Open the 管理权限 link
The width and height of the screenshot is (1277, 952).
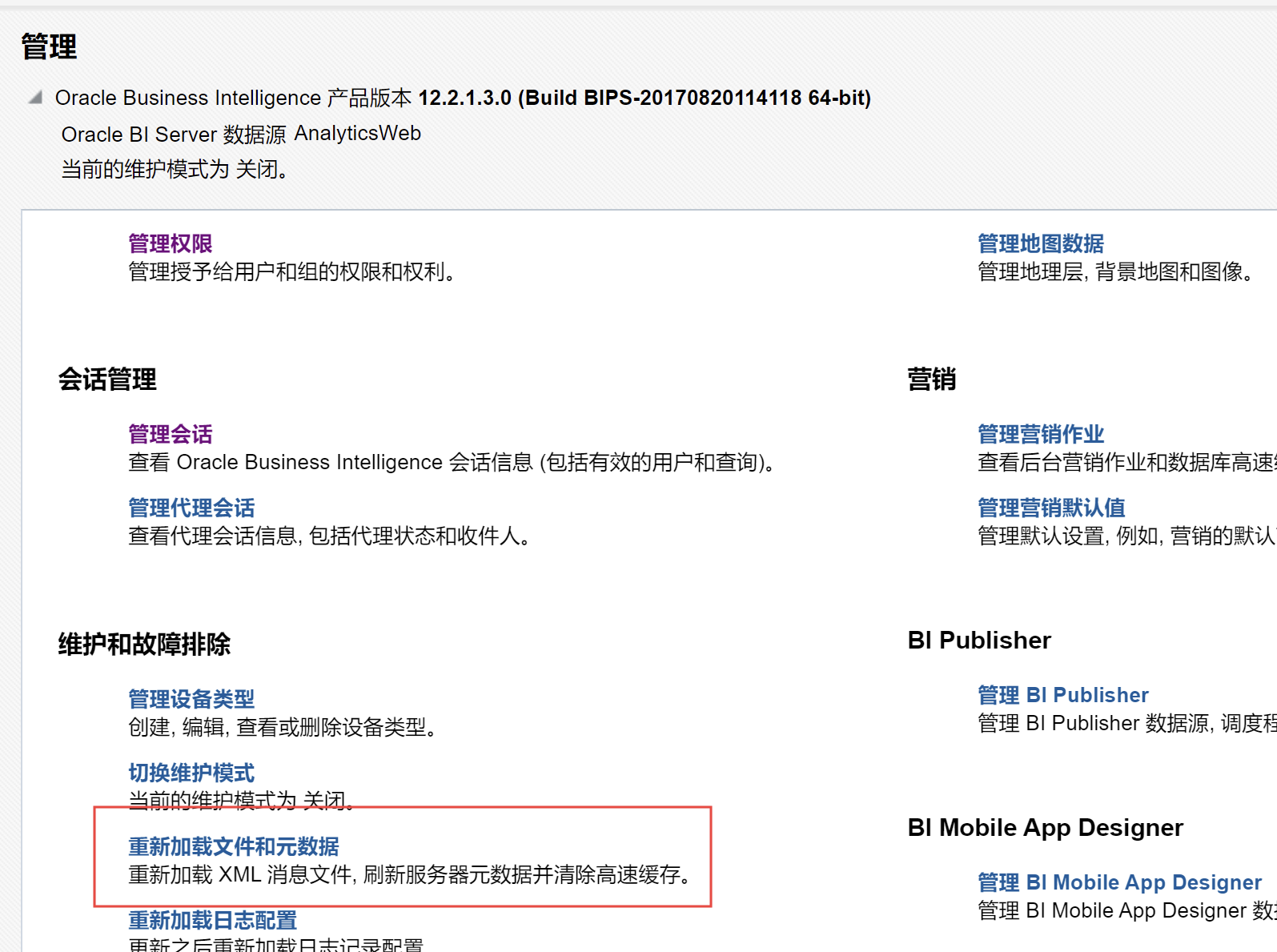point(171,243)
